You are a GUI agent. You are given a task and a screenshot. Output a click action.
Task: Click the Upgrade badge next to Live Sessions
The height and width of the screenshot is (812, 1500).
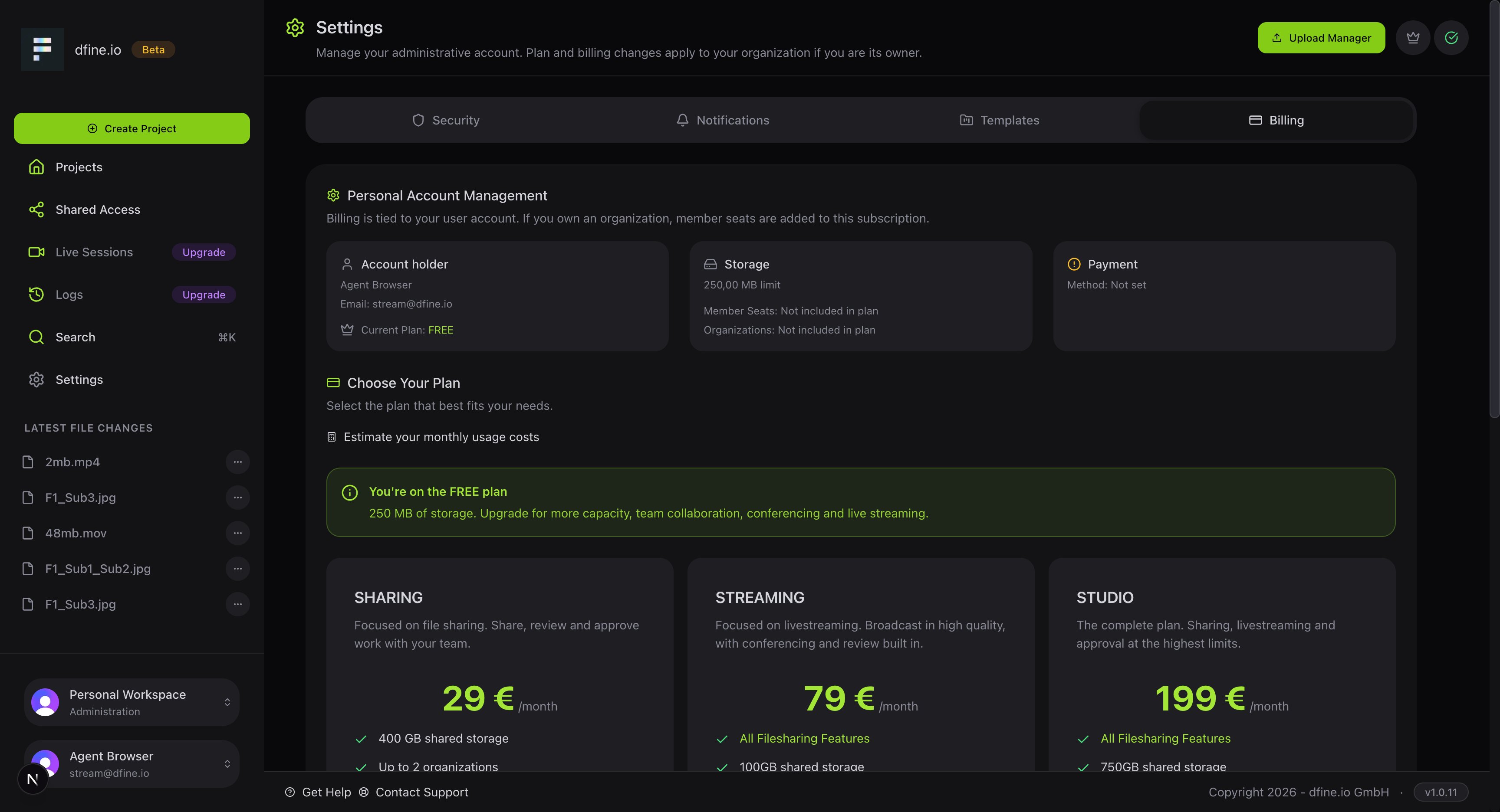(x=204, y=252)
